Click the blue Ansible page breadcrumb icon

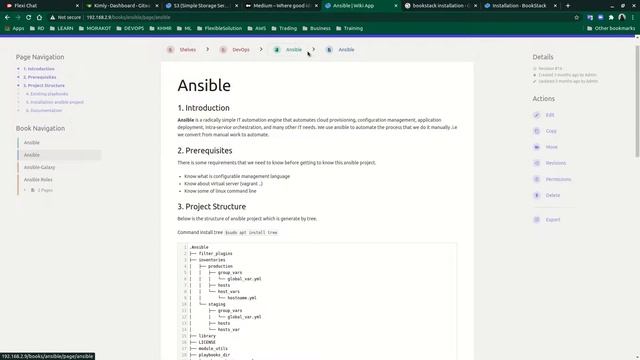pos(329,50)
